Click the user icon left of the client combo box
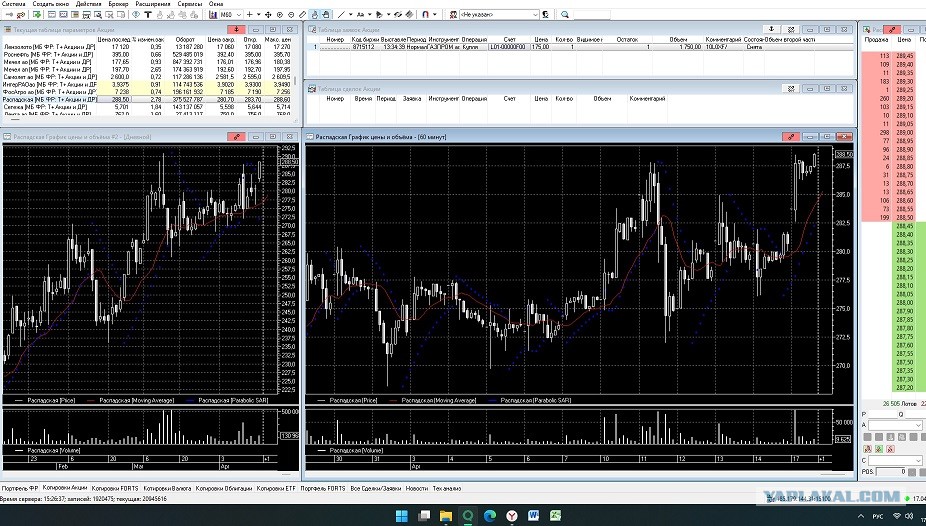This screenshot has height=526, width=926. (x=453, y=14)
